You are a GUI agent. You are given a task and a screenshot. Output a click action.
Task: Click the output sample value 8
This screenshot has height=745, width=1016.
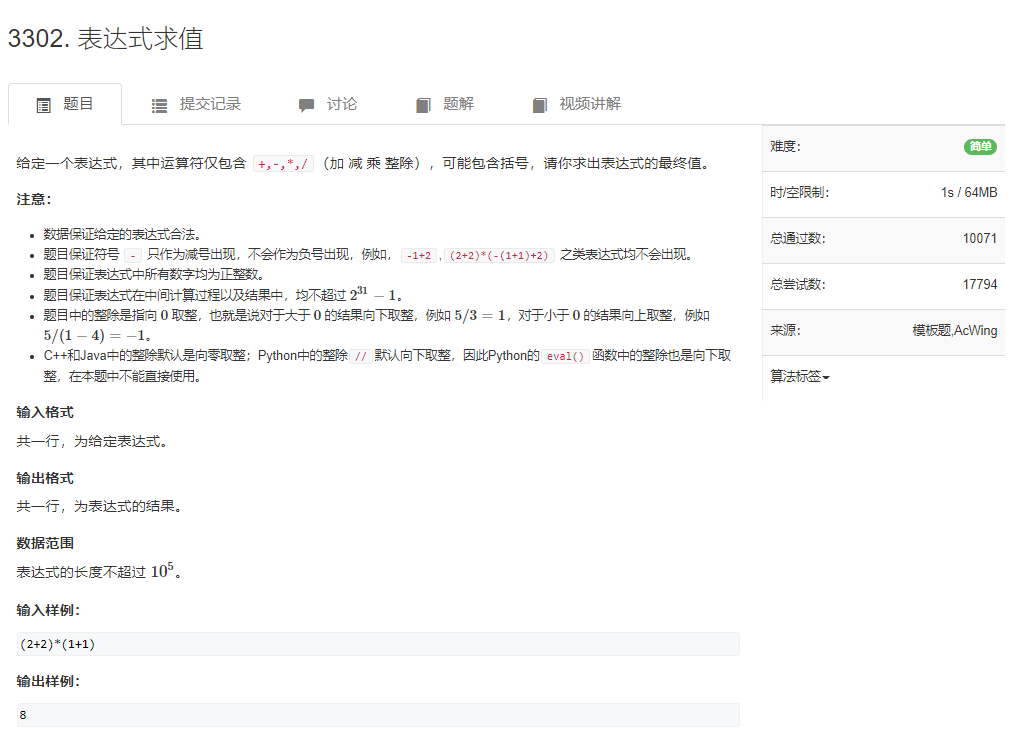22,714
